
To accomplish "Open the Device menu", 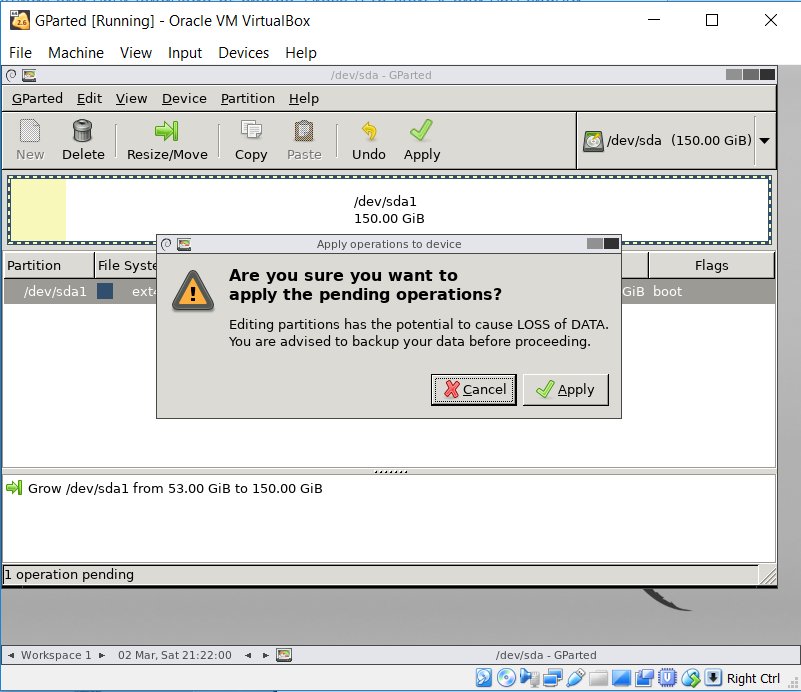I will pos(184,98).
